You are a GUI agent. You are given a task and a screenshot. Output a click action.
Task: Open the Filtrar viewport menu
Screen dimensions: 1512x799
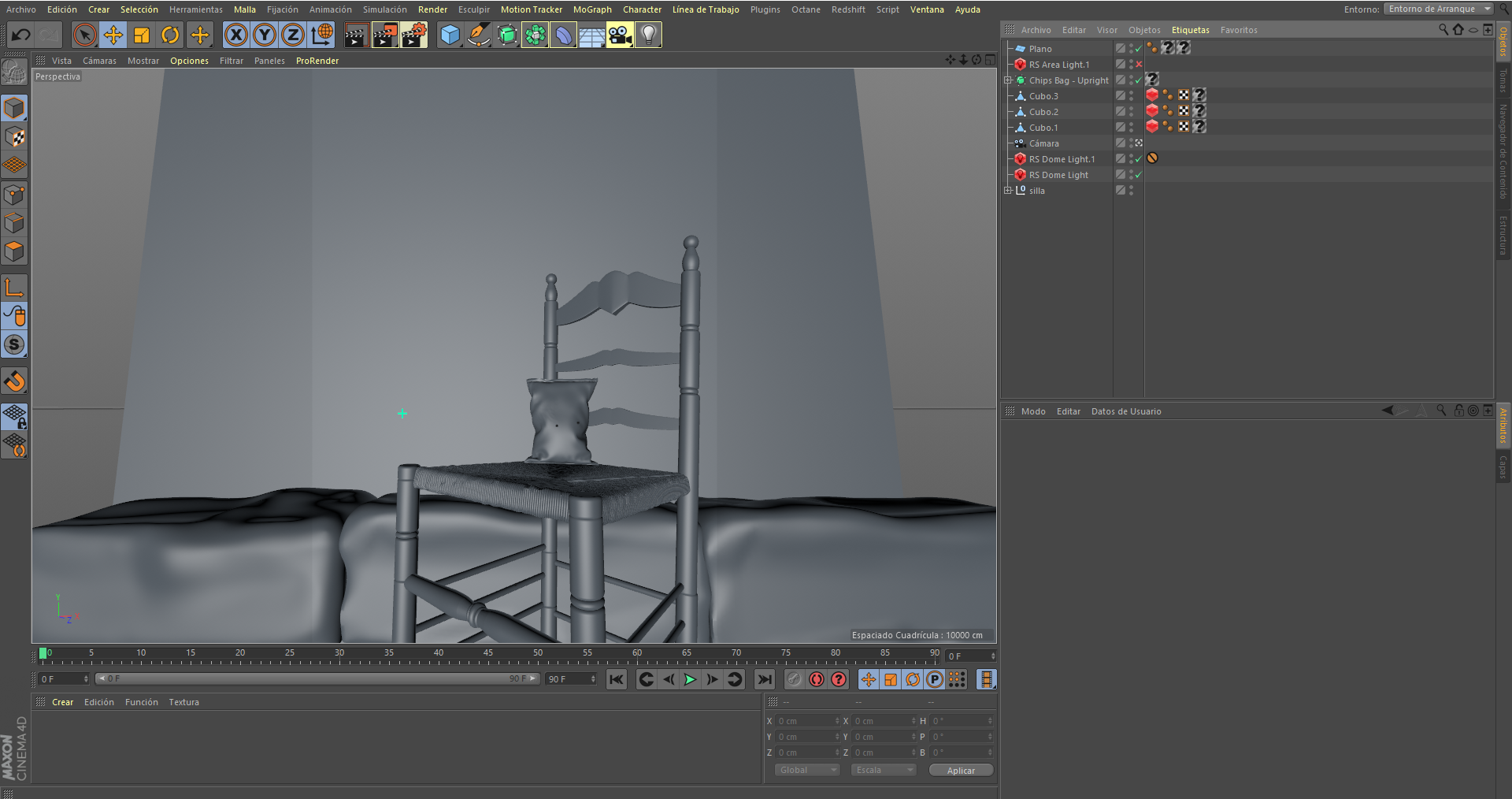[232, 61]
